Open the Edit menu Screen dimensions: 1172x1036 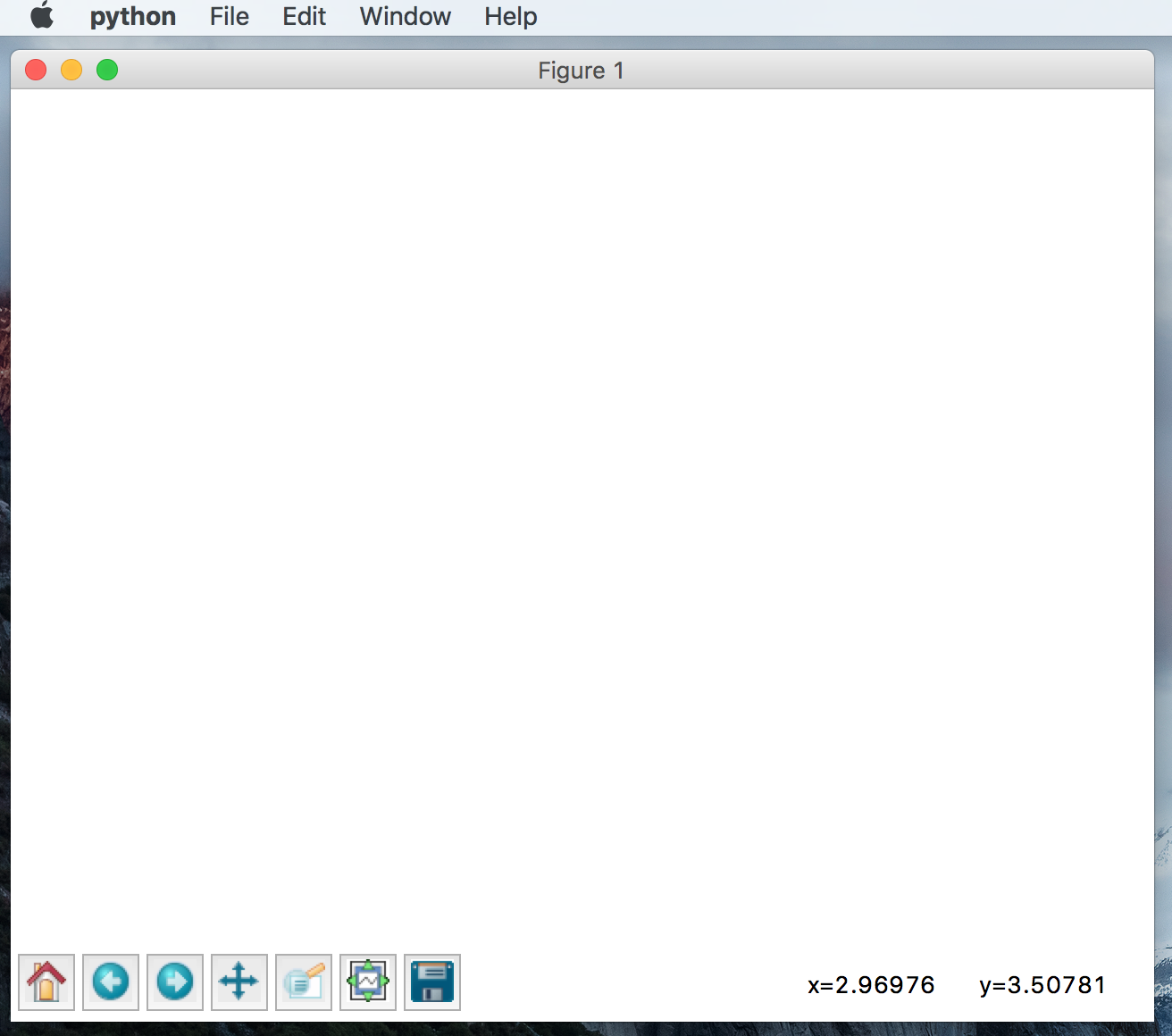click(303, 15)
